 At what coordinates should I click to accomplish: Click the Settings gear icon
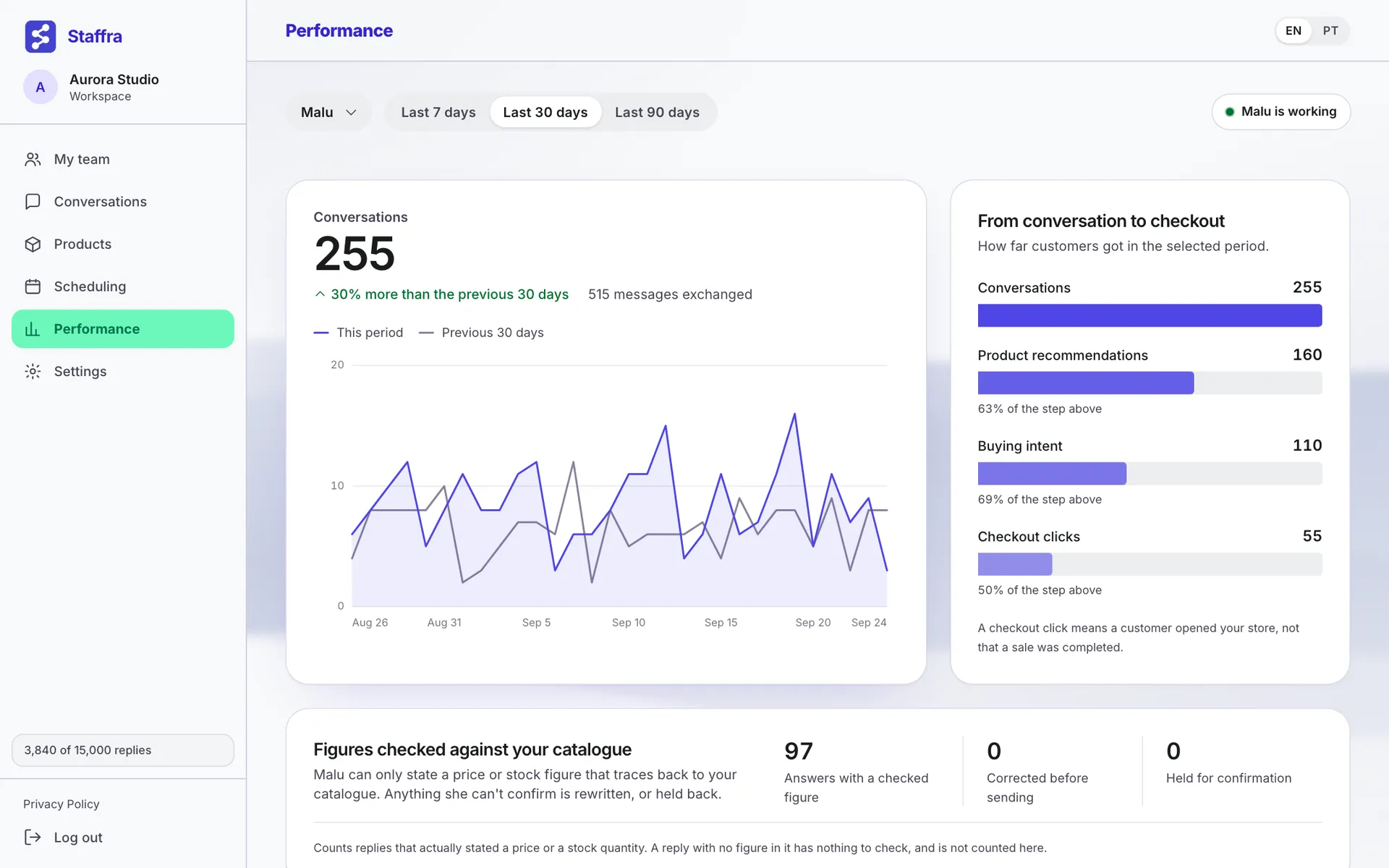click(x=33, y=371)
